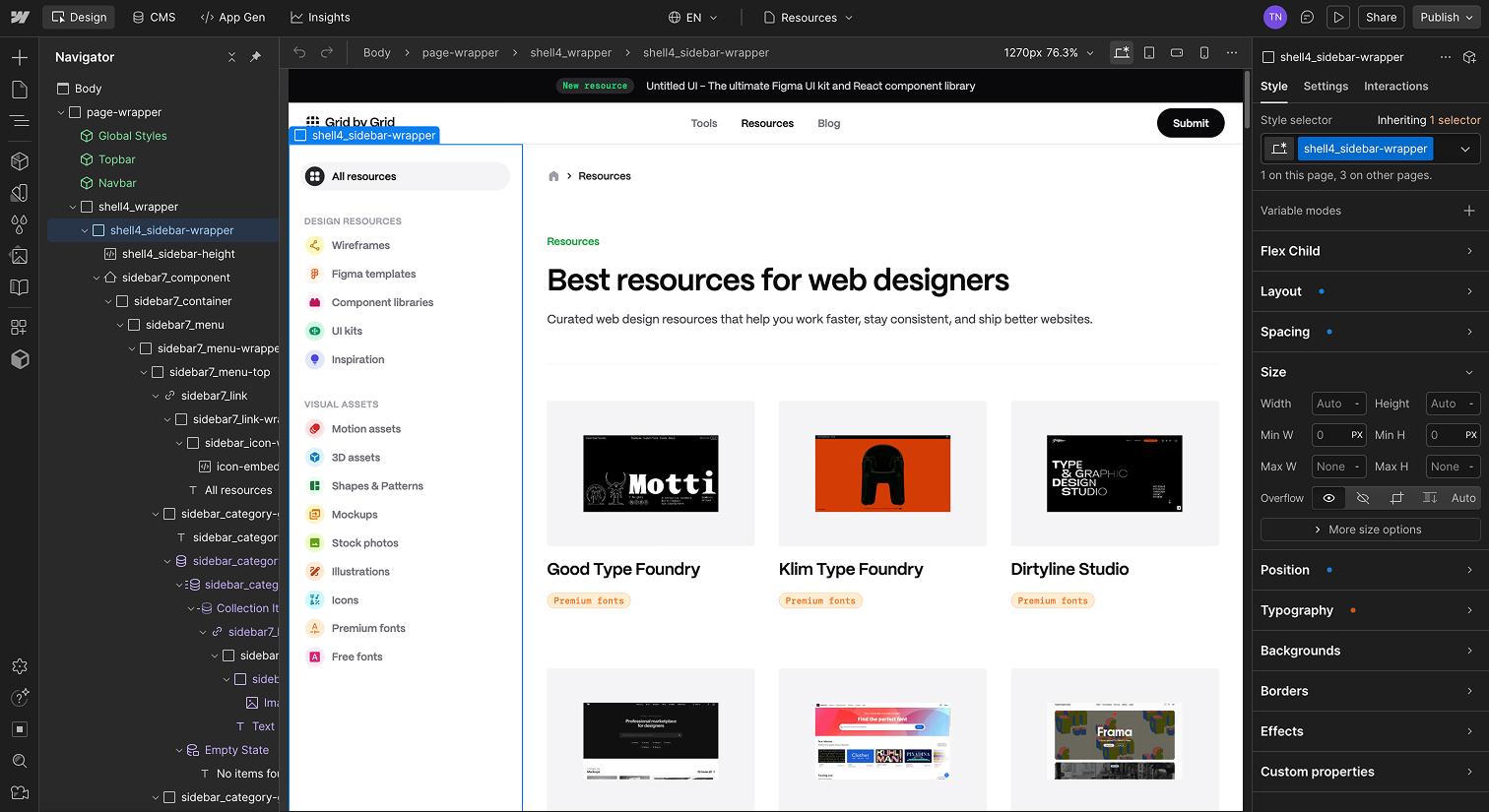Image resolution: width=1489 pixels, height=812 pixels.
Task: Open the Find tool in bottom left
Action: tap(20, 761)
